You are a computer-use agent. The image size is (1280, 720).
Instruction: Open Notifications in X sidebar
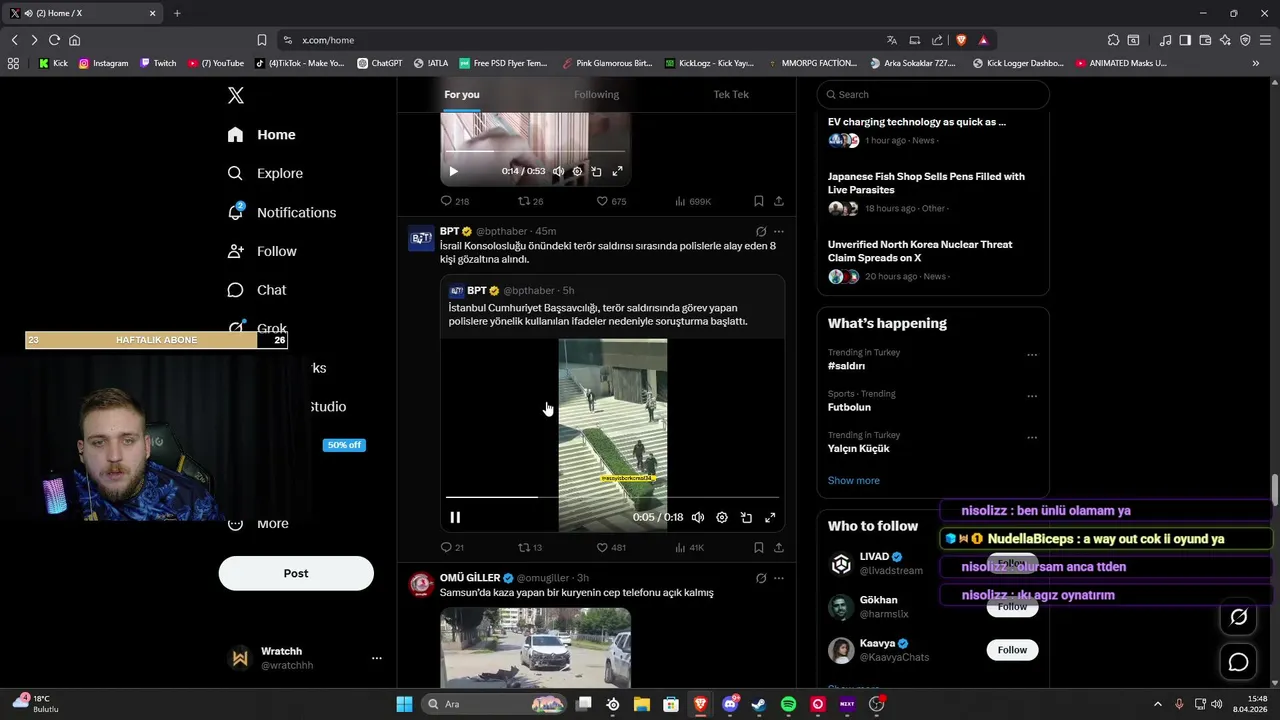(x=282, y=212)
